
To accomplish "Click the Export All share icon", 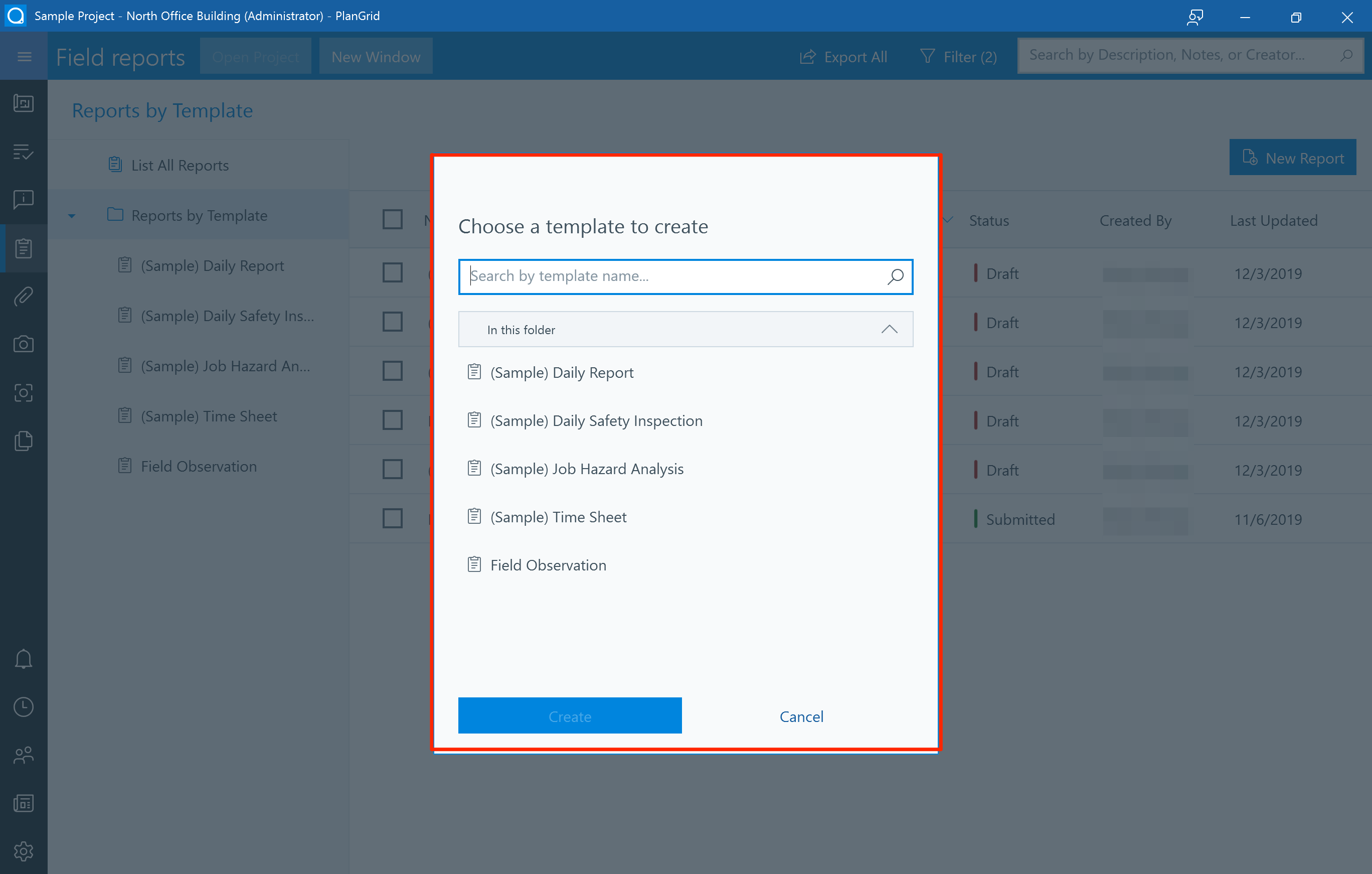I will tap(807, 56).
